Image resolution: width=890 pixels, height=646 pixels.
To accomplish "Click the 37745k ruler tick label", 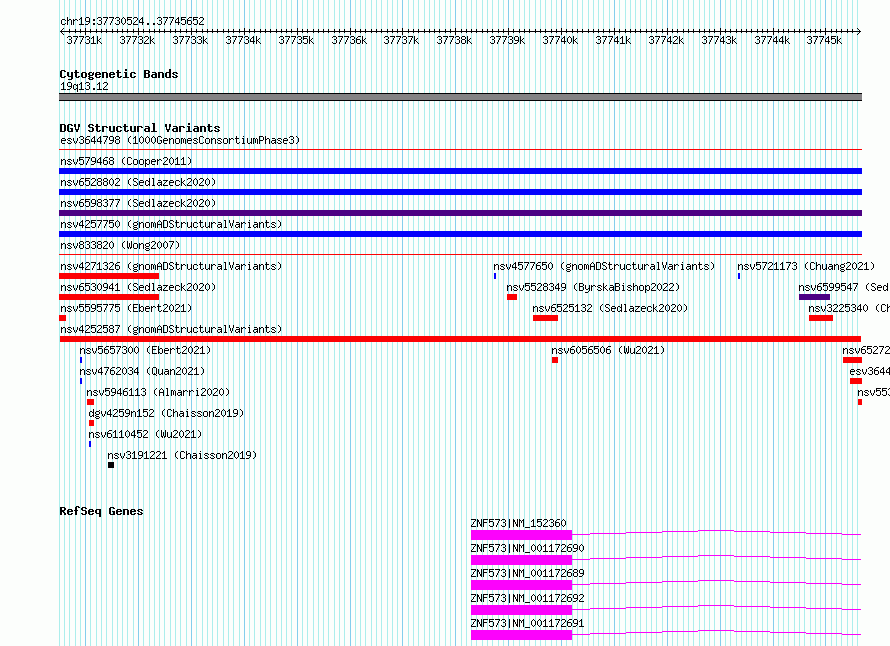I will (x=824, y=40).
